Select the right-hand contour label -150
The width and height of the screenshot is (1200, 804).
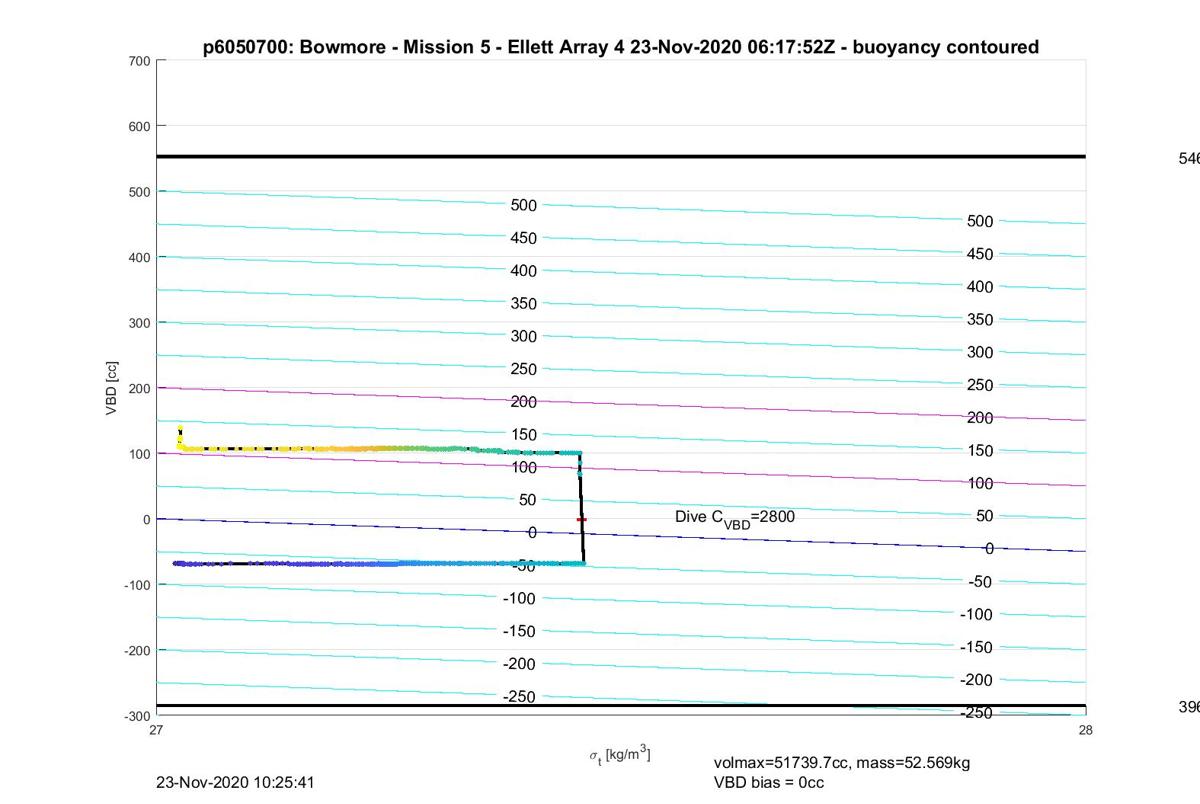click(977, 647)
